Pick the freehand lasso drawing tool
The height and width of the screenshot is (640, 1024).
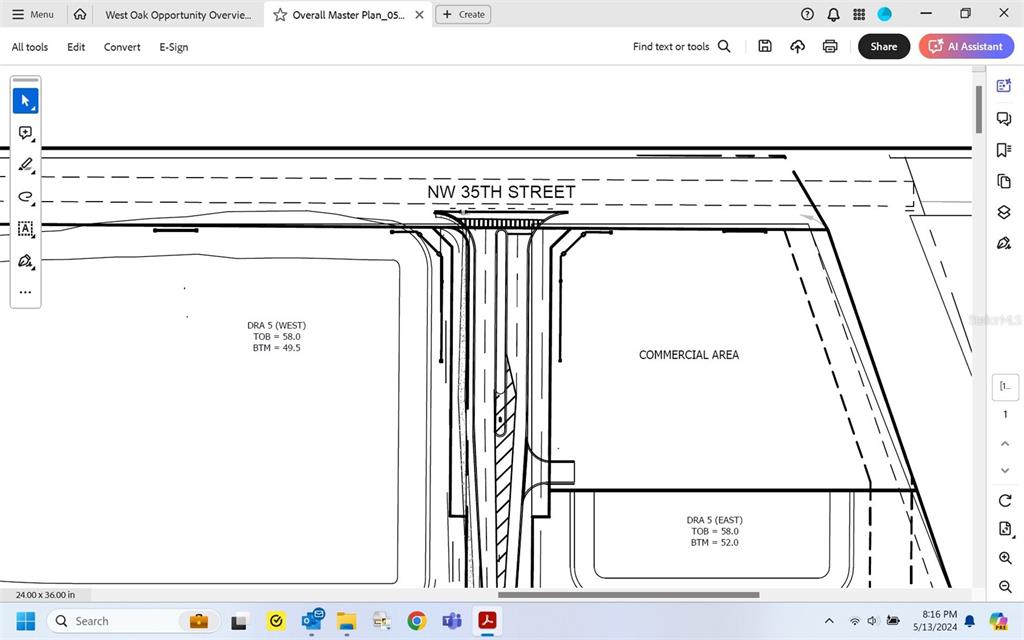[x=25, y=197]
